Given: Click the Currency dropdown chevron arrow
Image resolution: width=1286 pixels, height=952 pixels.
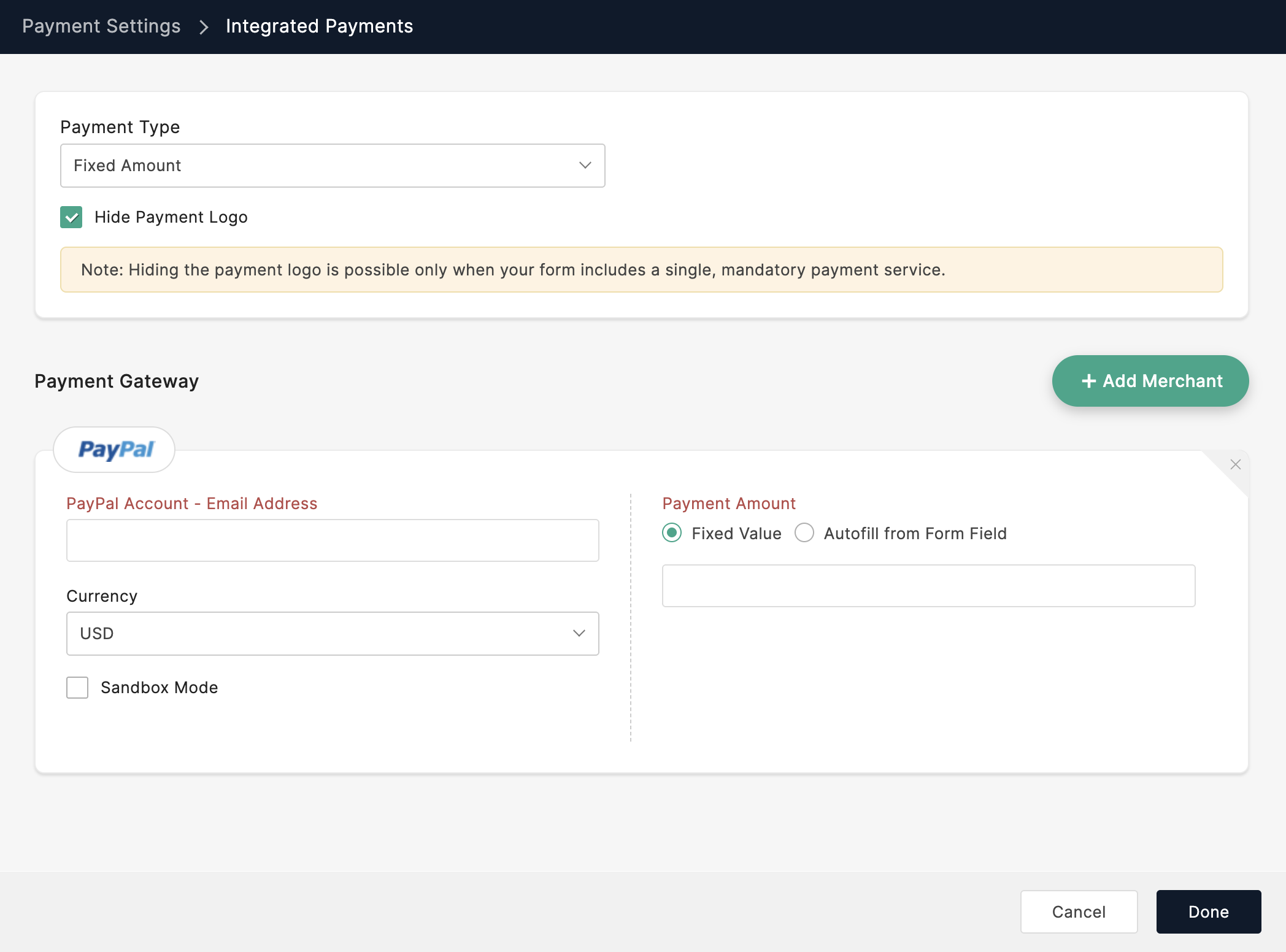Looking at the screenshot, I should click(x=579, y=634).
